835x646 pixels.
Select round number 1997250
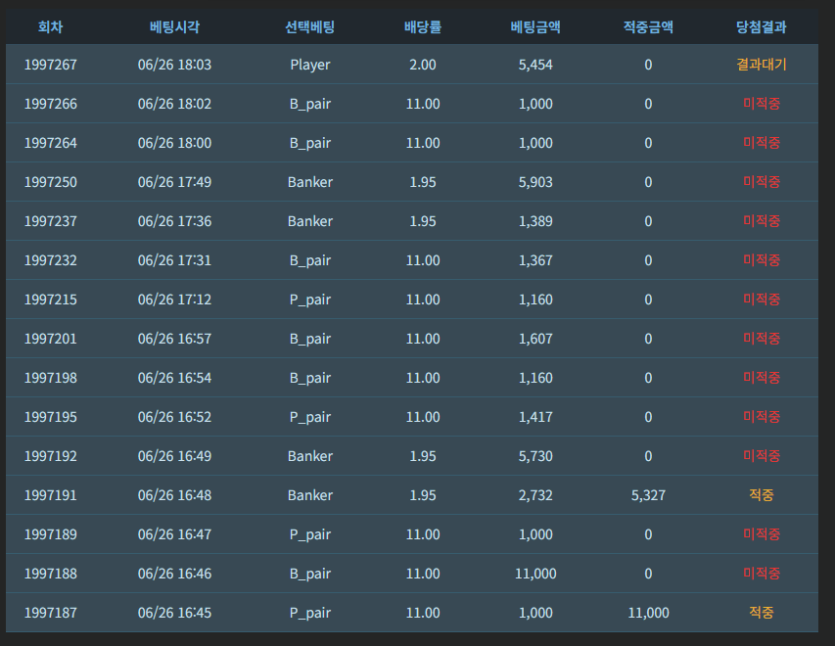51,182
